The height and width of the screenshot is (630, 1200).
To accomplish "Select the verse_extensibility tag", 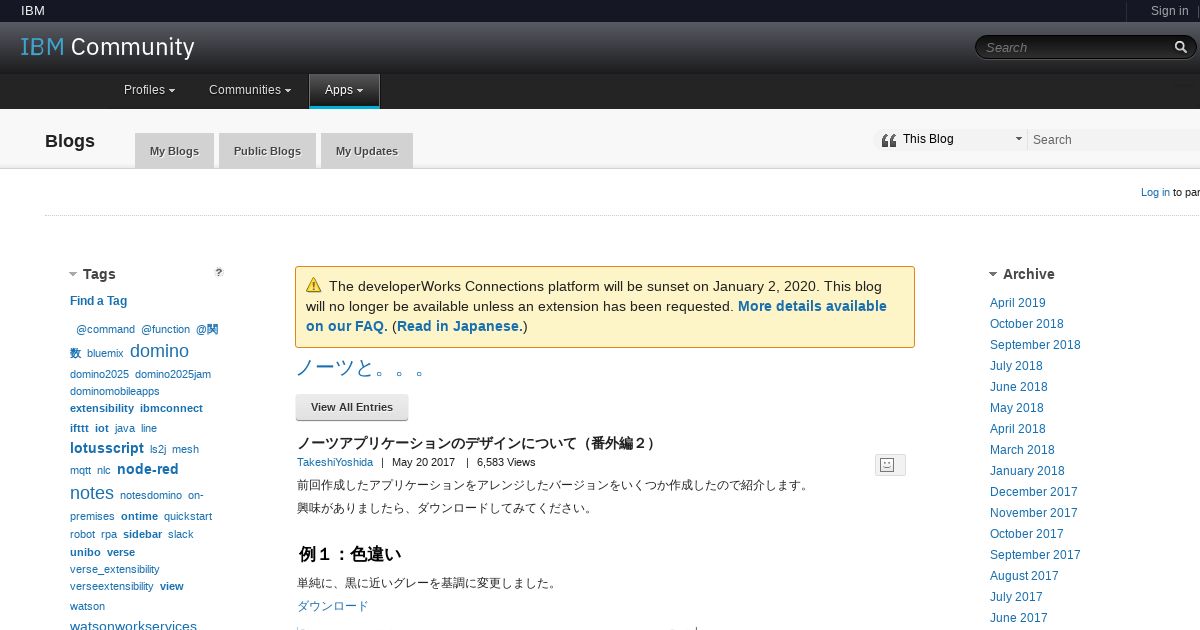I will pyautogui.click(x=115, y=569).
